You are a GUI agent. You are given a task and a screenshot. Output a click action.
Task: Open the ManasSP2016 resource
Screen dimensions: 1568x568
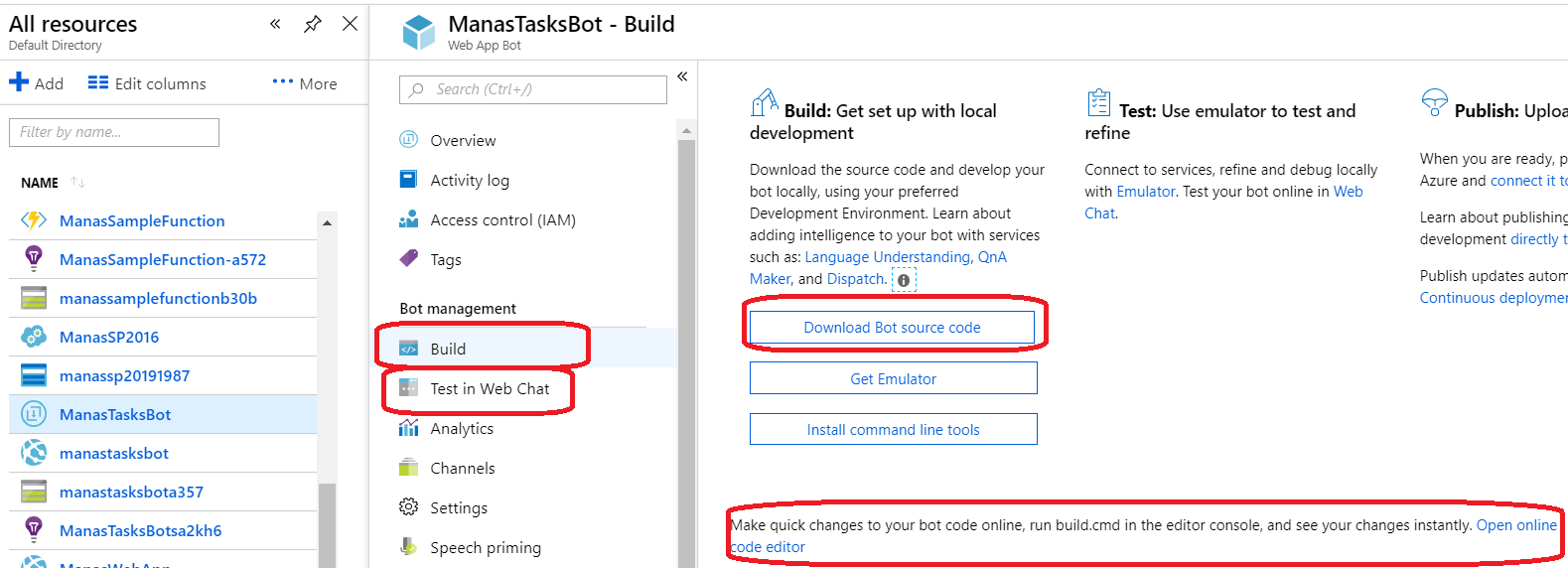point(109,337)
